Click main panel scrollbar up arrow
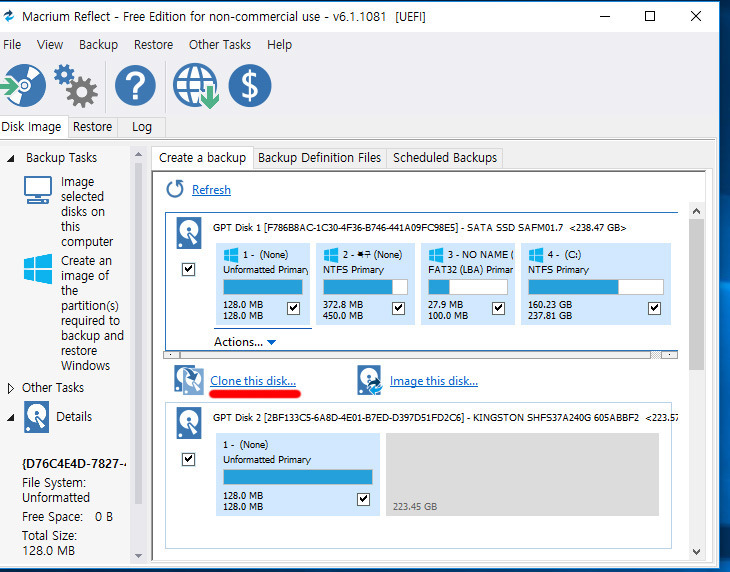The height and width of the screenshot is (572, 730). tap(696, 211)
